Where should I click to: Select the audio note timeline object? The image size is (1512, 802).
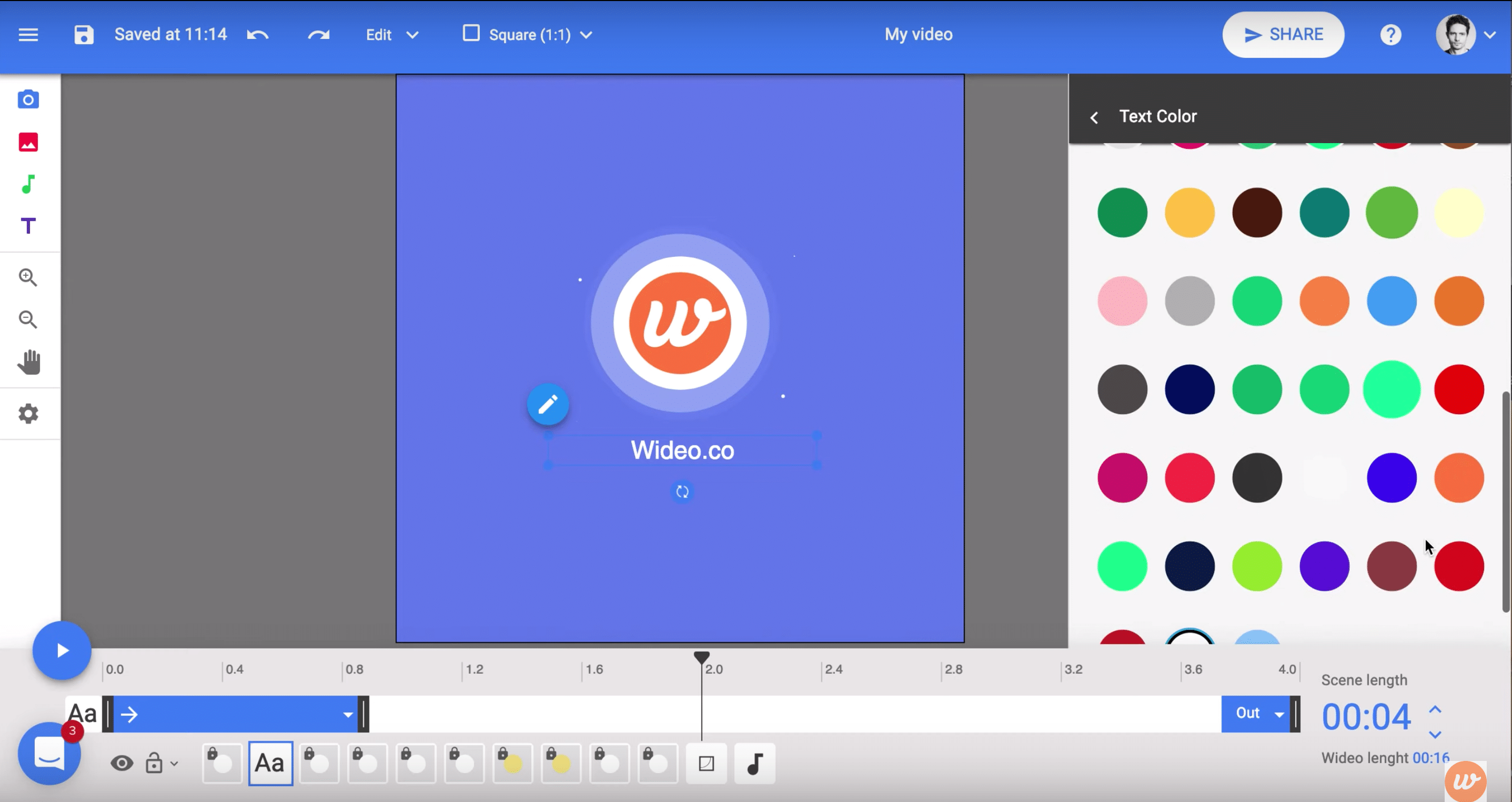(x=755, y=764)
